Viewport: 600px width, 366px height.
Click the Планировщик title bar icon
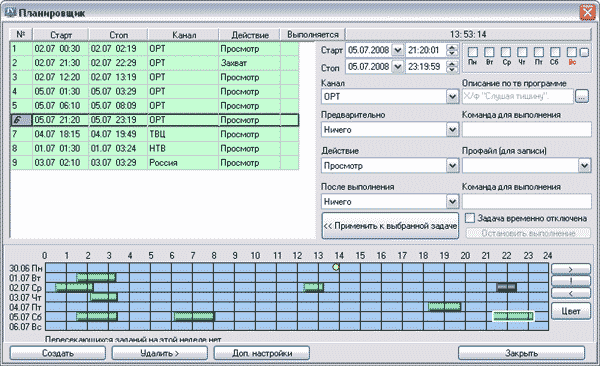point(10,12)
